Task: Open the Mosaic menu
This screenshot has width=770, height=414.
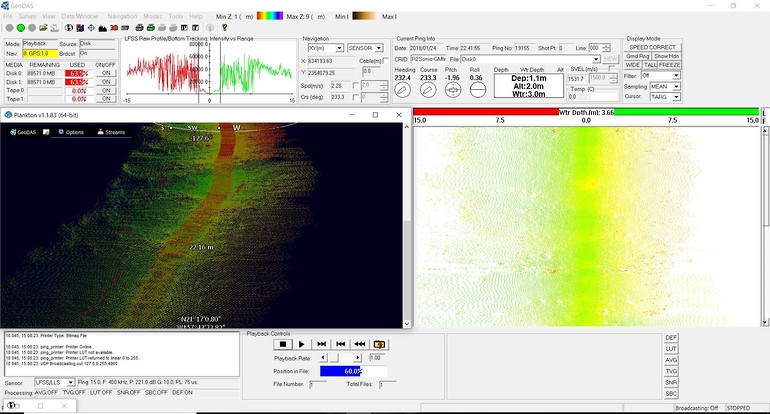Action: point(153,16)
